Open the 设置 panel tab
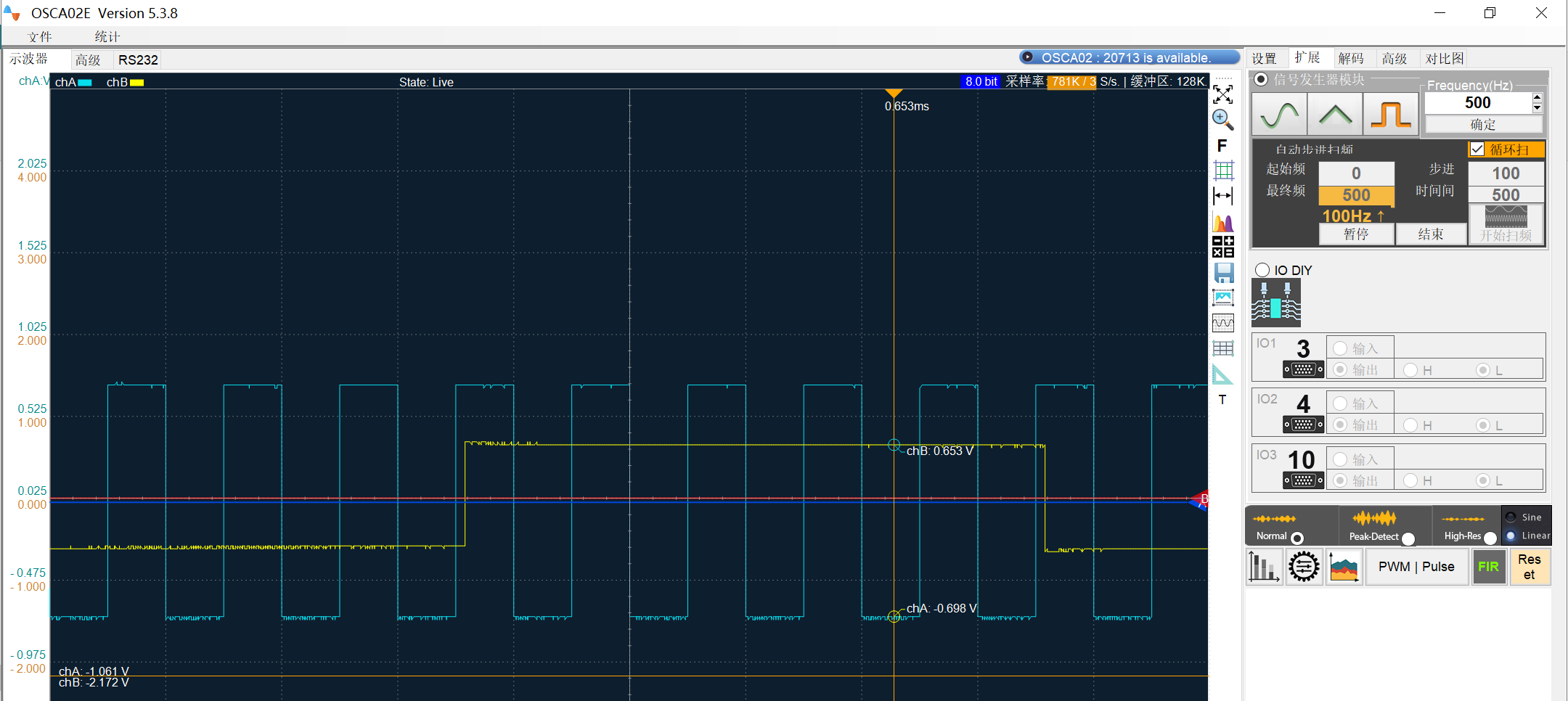 tap(1264, 59)
